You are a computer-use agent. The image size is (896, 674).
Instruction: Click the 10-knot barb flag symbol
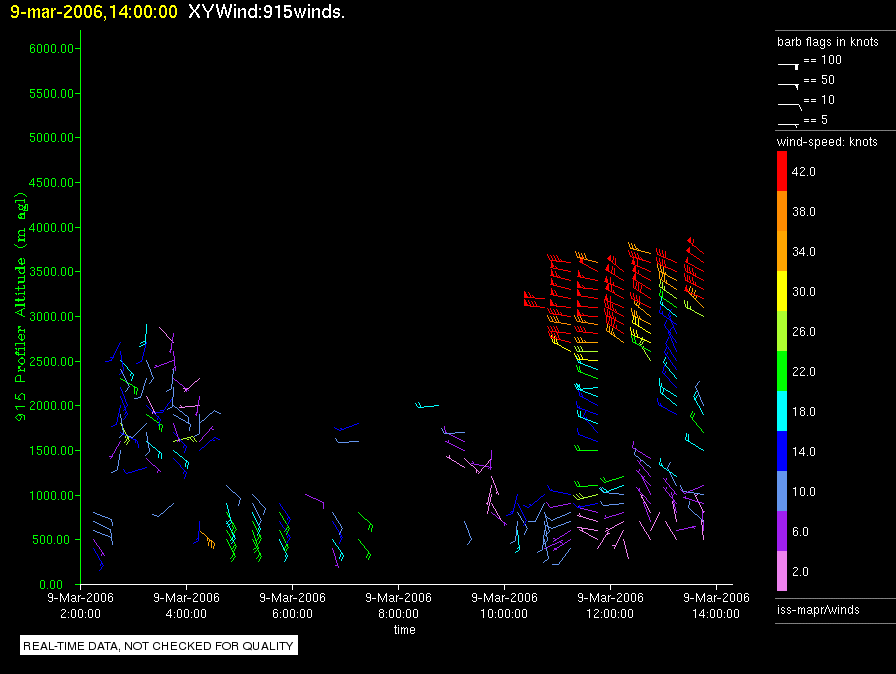tap(790, 106)
